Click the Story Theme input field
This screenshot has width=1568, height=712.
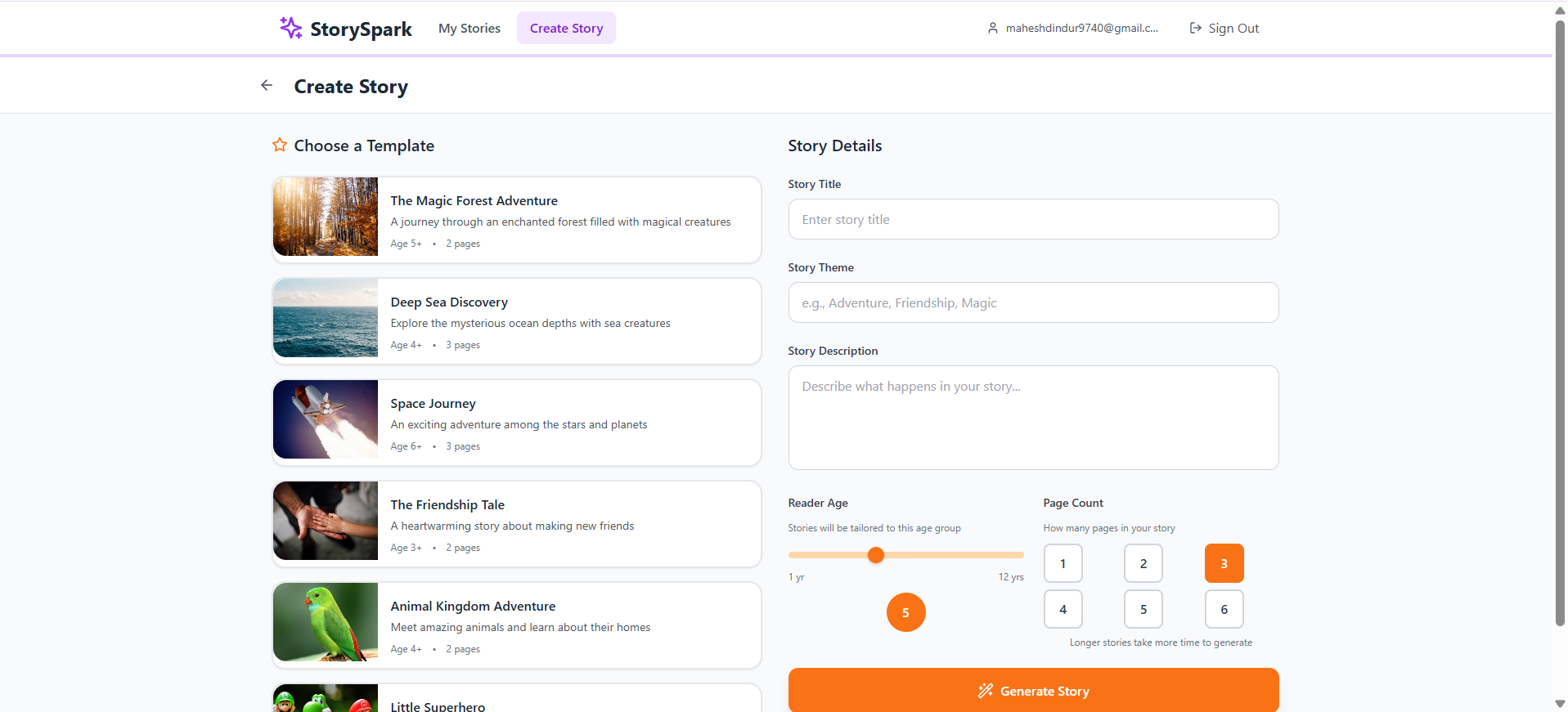(x=1033, y=302)
